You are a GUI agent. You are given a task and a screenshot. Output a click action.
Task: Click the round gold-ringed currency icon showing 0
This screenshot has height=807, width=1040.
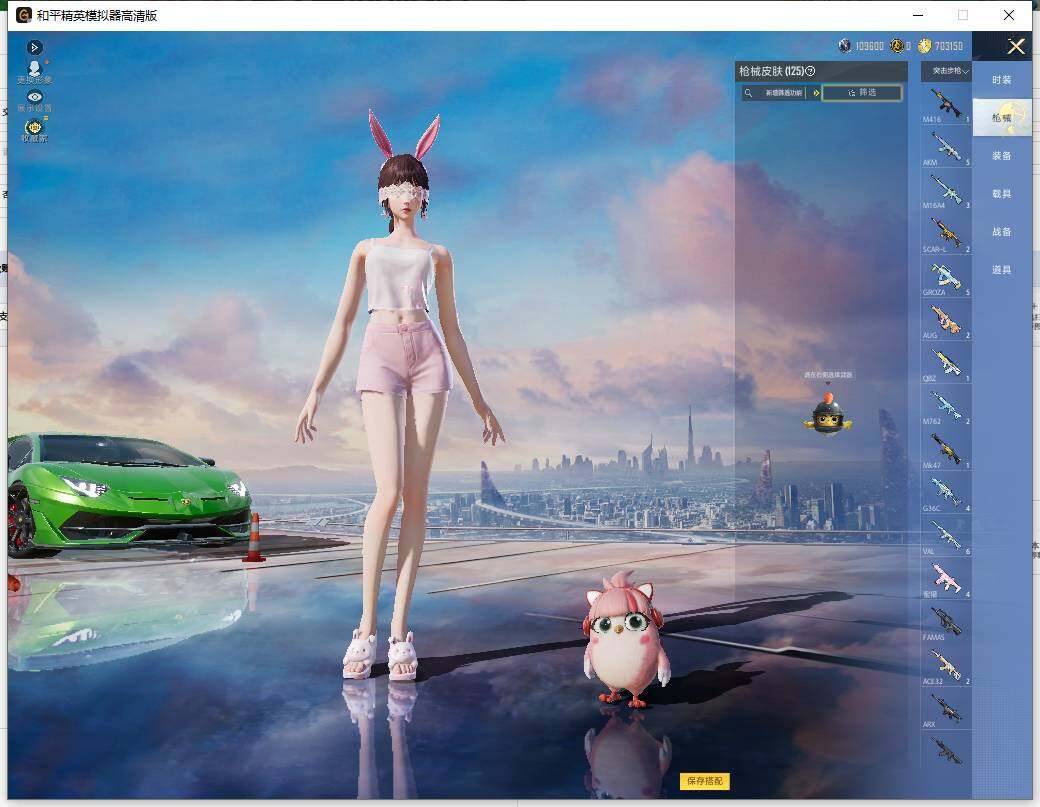point(897,46)
